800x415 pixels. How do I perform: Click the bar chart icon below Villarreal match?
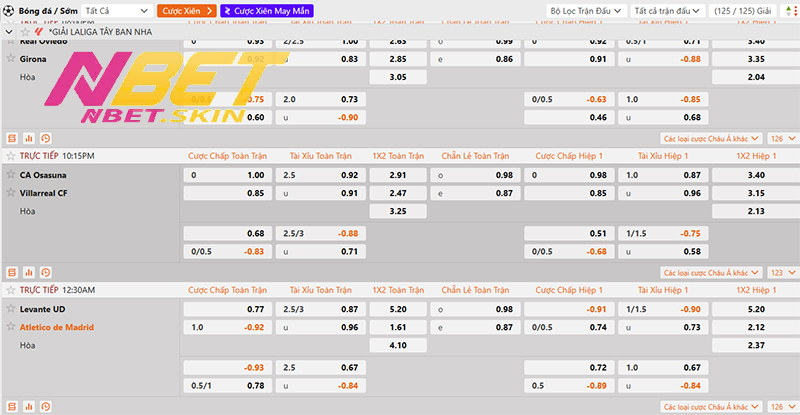click(x=28, y=271)
